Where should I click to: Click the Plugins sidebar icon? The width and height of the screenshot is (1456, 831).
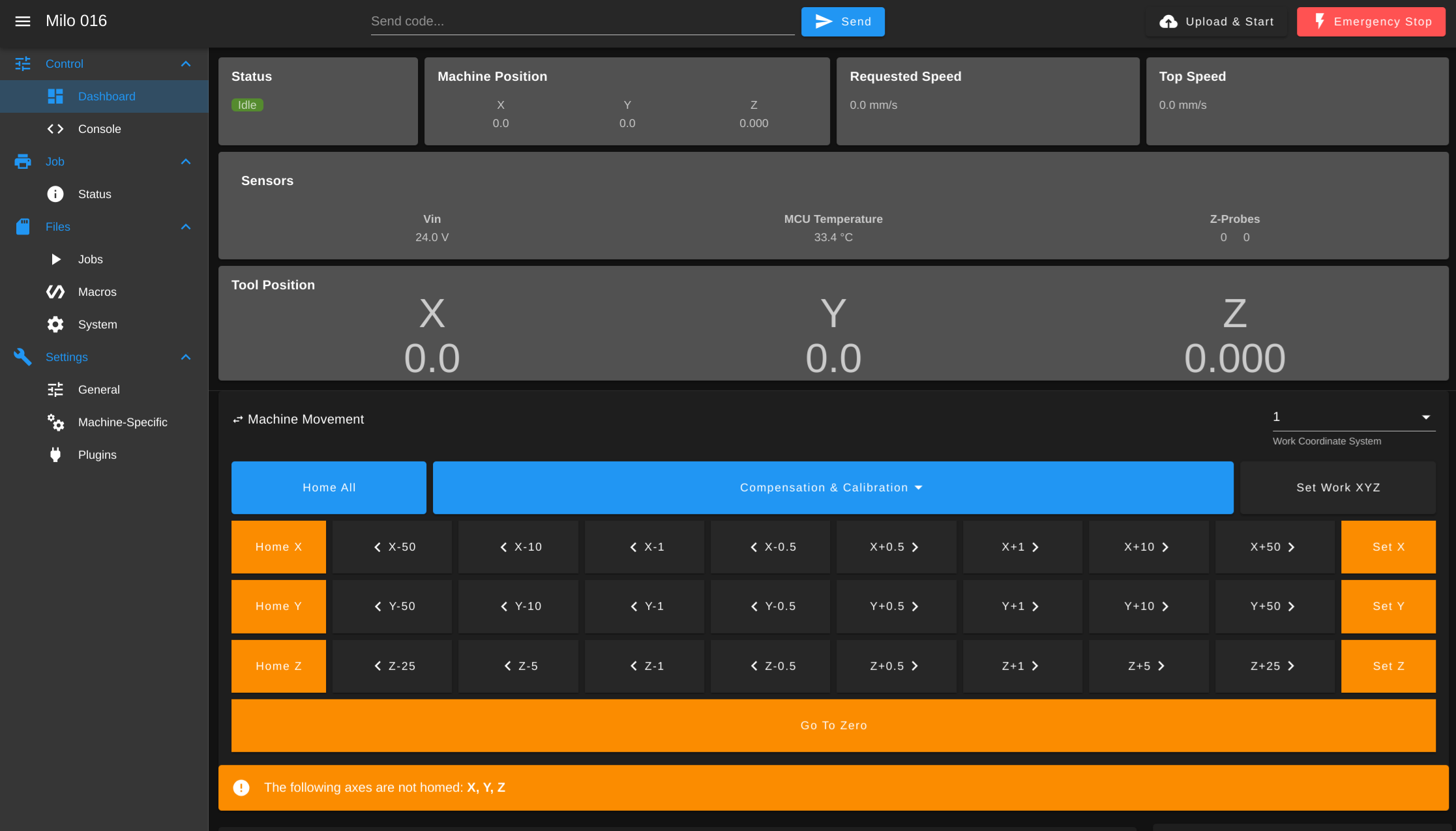pyautogui.click(x=54, y=454)
